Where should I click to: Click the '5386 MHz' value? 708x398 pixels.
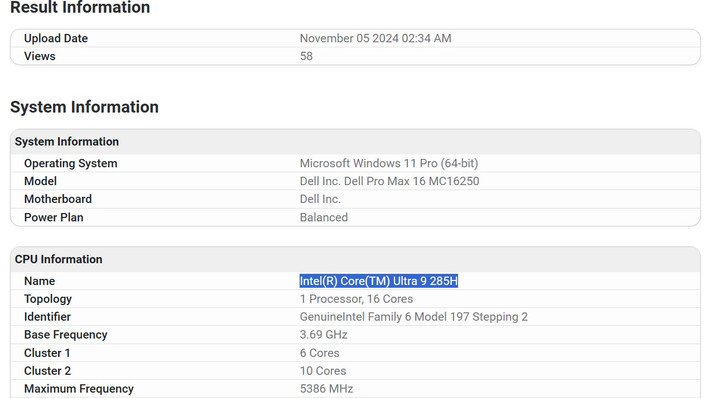326,389
